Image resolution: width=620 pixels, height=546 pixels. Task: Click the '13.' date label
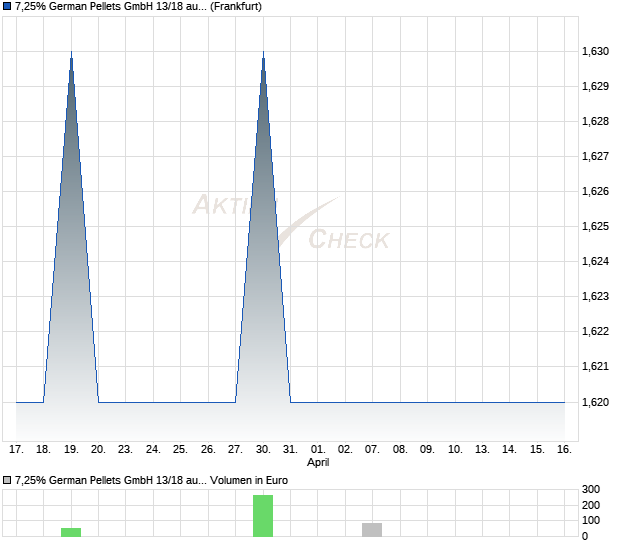(x=482, y=450)
